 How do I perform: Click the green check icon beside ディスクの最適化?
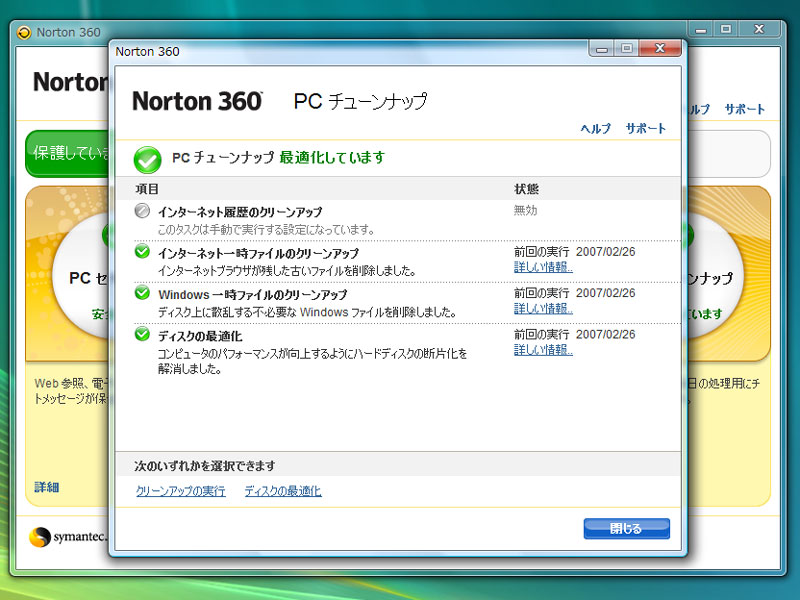pyautogui.click(x=142, y=335)
